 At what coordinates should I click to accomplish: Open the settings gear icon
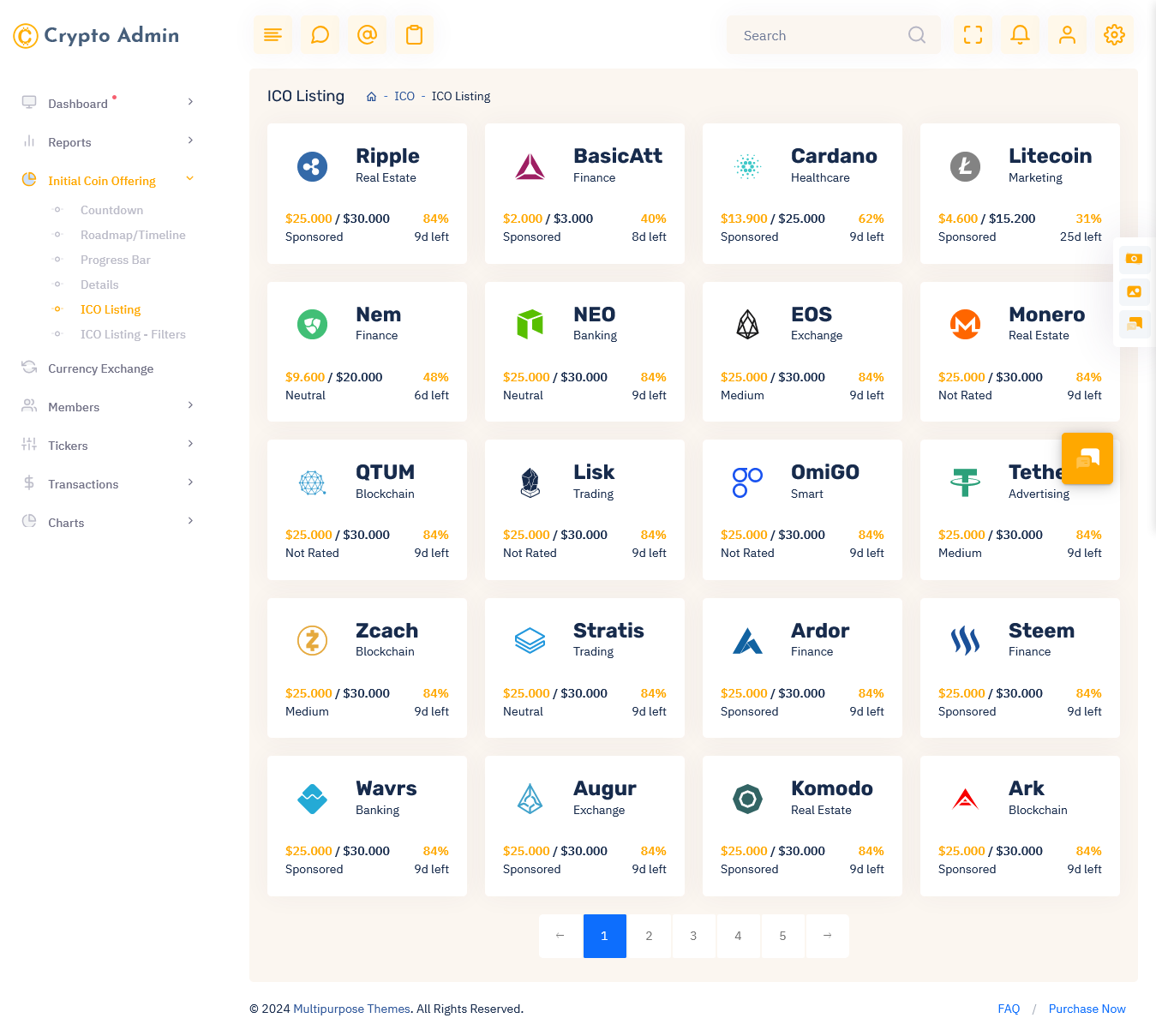pos(1114,35)
